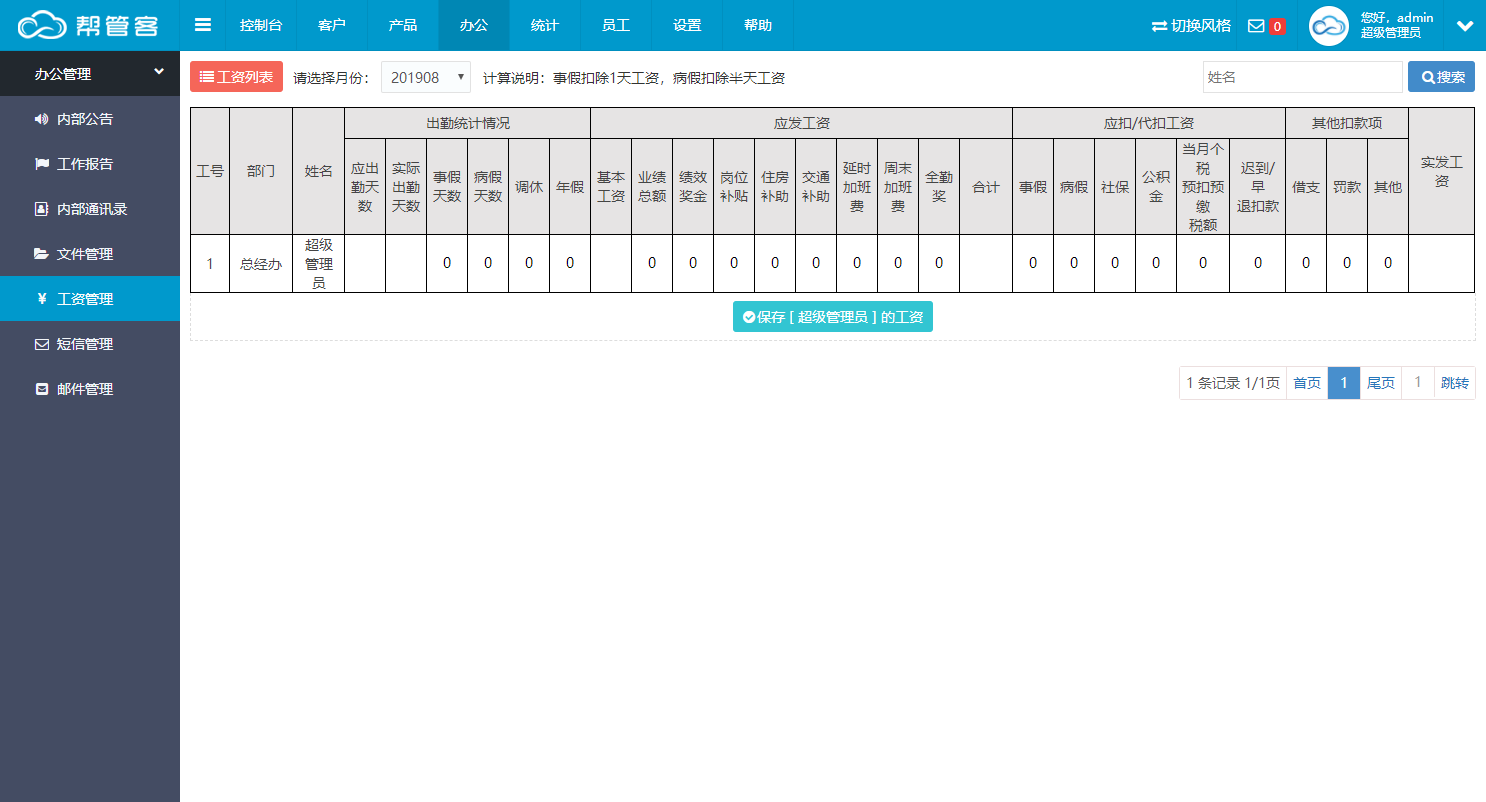Click the 帮管客 logo
1486x802 pixels.
point(89,25)
